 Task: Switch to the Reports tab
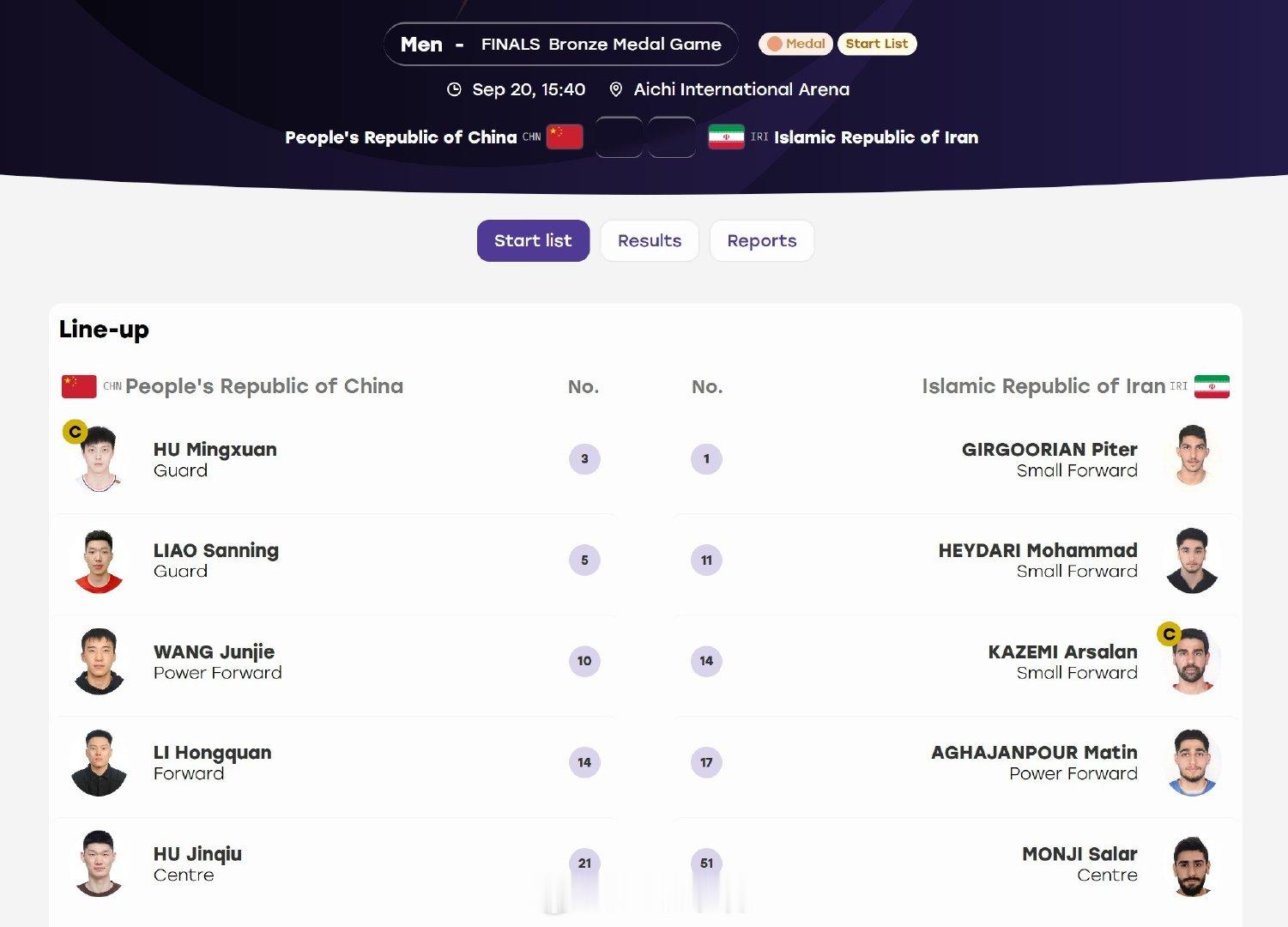point(762,240)
